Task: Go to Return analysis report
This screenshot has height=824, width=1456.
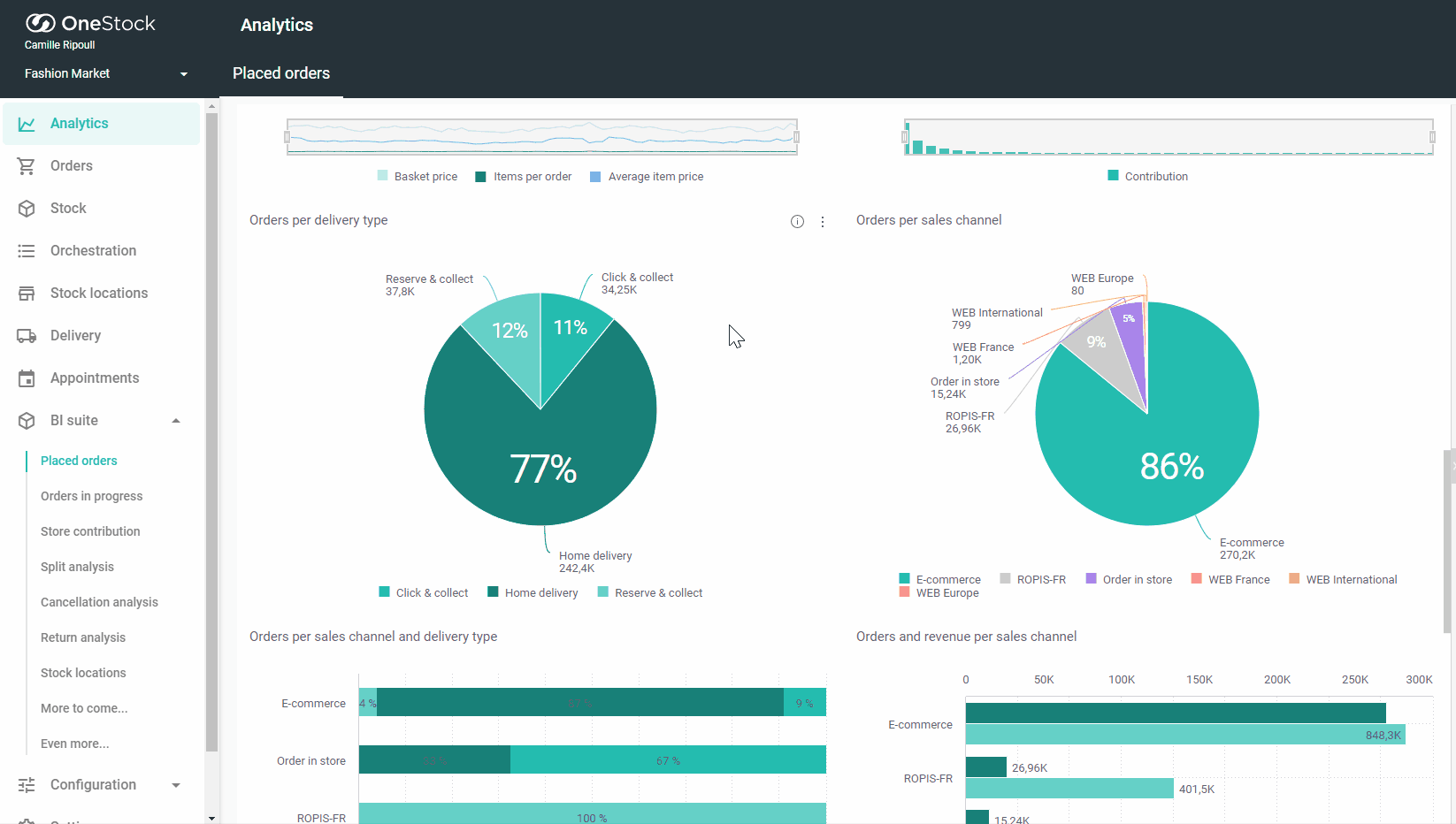Action: [83, 637]
